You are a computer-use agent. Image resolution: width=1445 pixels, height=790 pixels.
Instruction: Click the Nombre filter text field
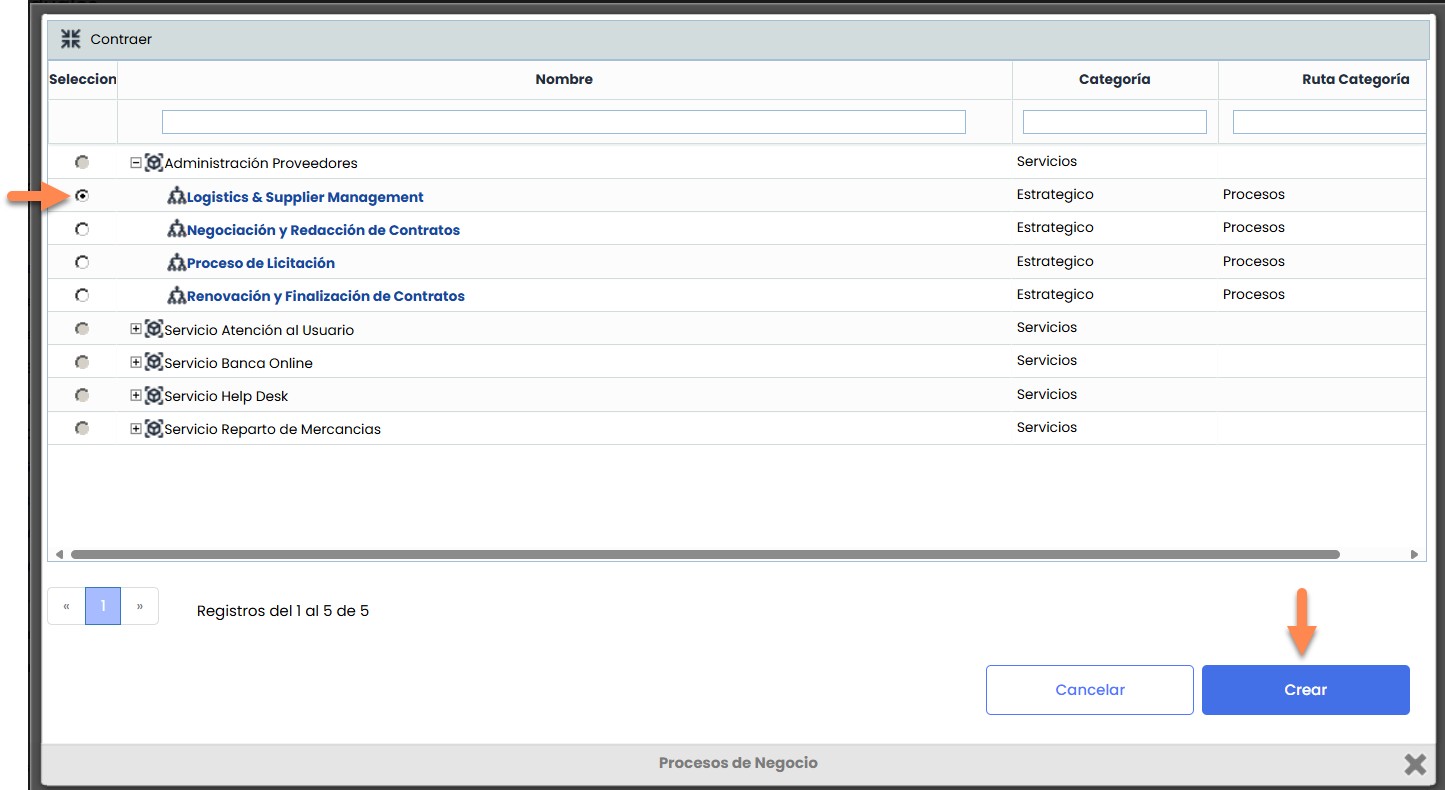(x=563, y=122)
